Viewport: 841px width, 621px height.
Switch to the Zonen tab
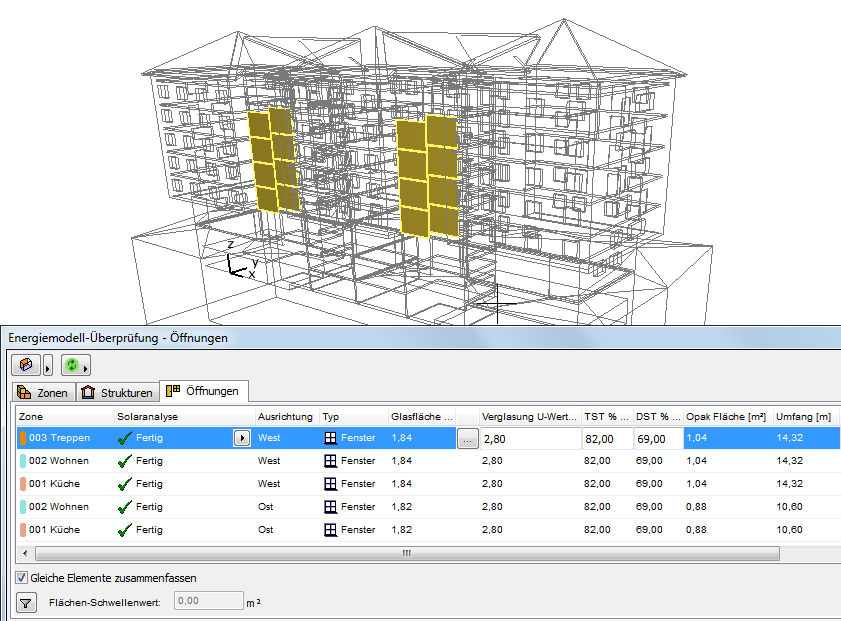pyautogui.click(x=43, y=392)
